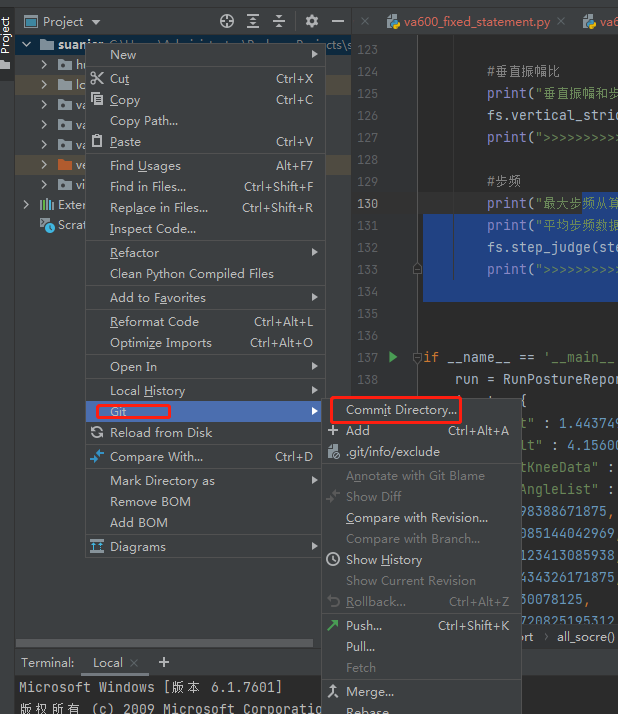
Task: Open Project panel settings gear
Action: [312, 21]
